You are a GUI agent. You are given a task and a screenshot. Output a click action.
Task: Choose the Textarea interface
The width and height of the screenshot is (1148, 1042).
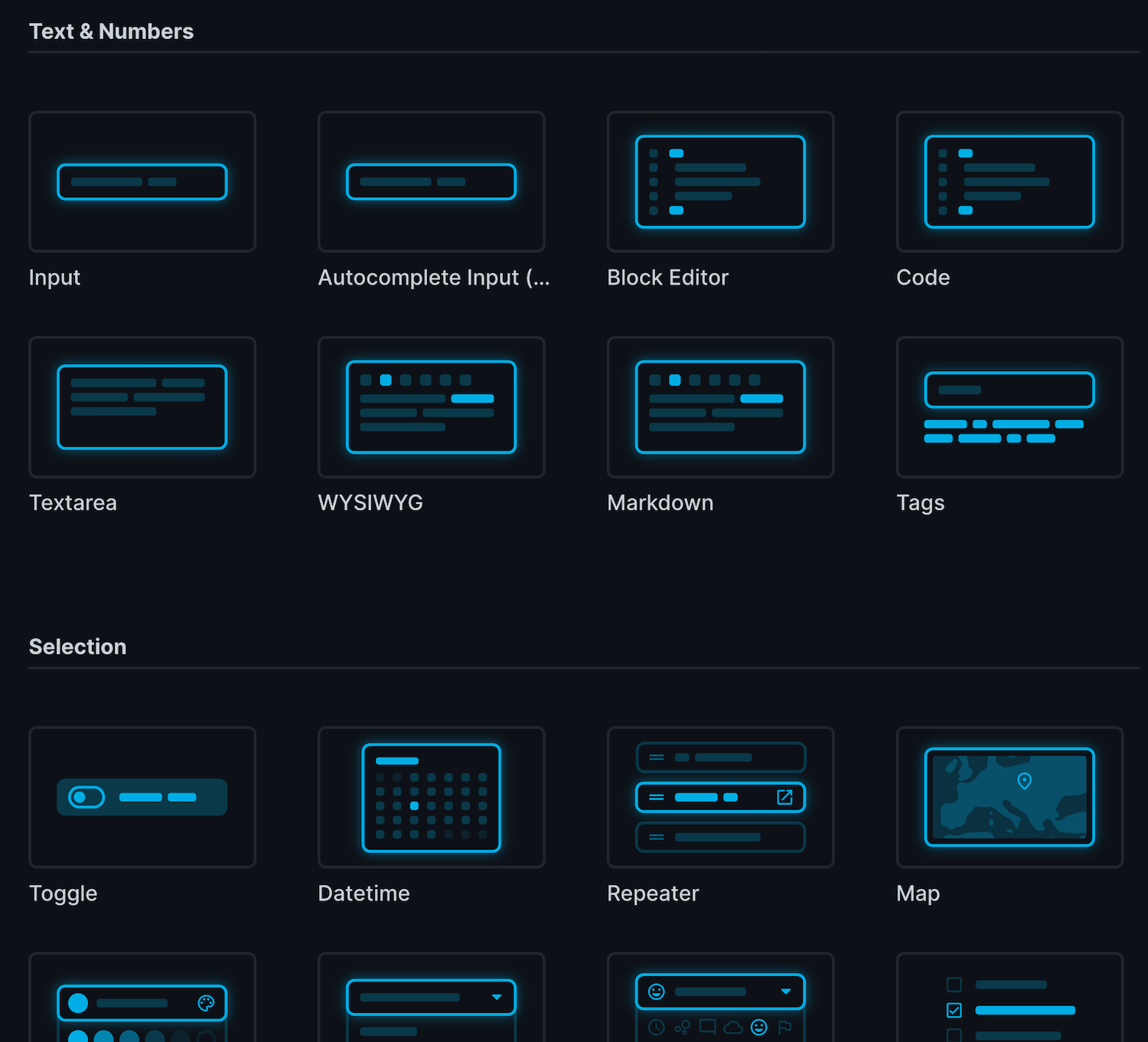[142, 407]
